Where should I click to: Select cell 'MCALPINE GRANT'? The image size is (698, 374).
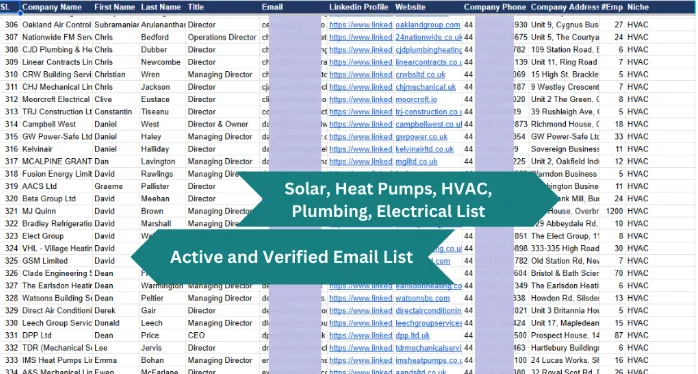tap(57, 162)
